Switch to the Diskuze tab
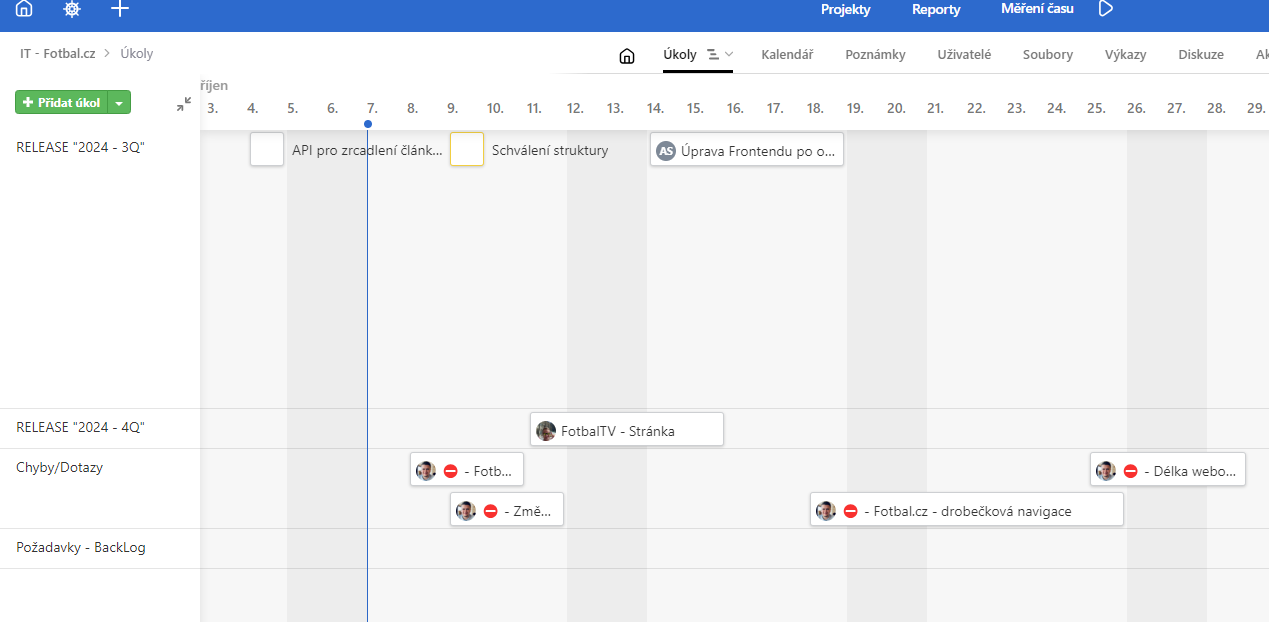1269x622 pixels. [1201, 55]
